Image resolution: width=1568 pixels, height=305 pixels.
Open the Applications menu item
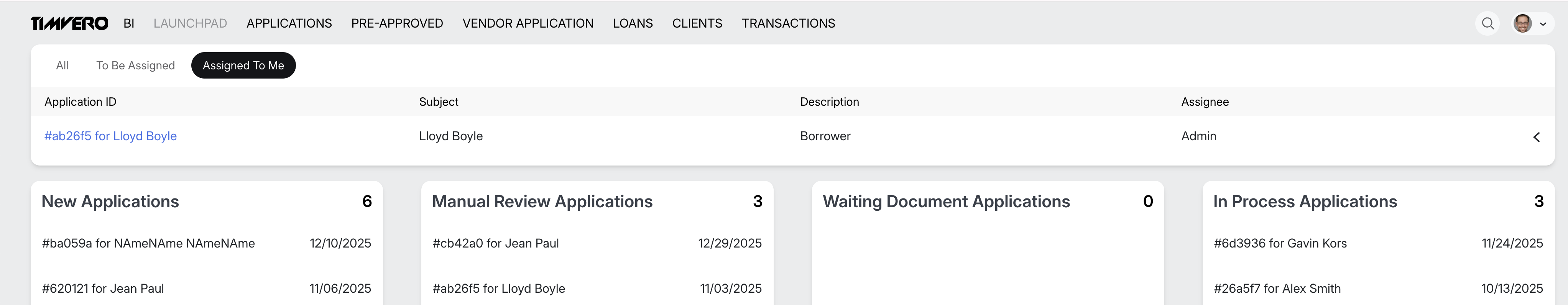tap(289, 23)
